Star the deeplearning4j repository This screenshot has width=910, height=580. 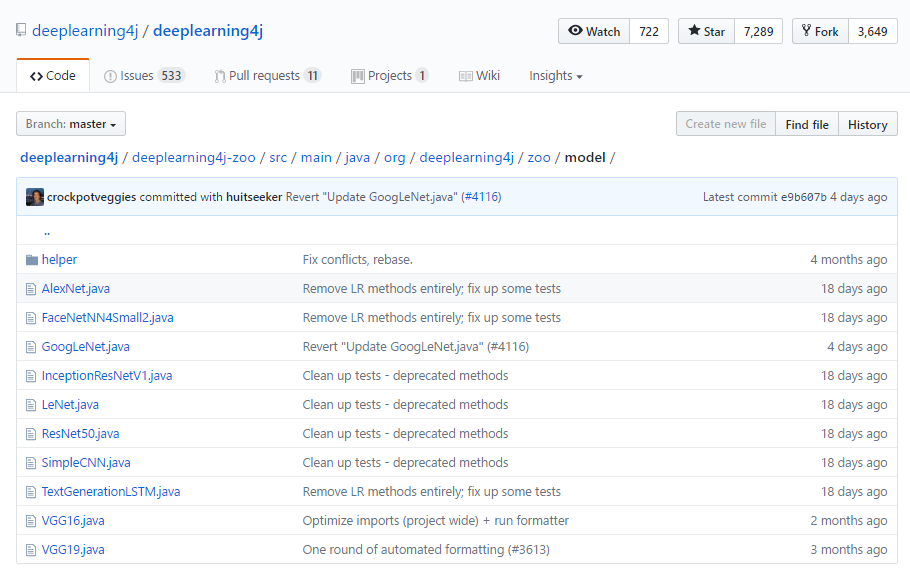point(706,31)
